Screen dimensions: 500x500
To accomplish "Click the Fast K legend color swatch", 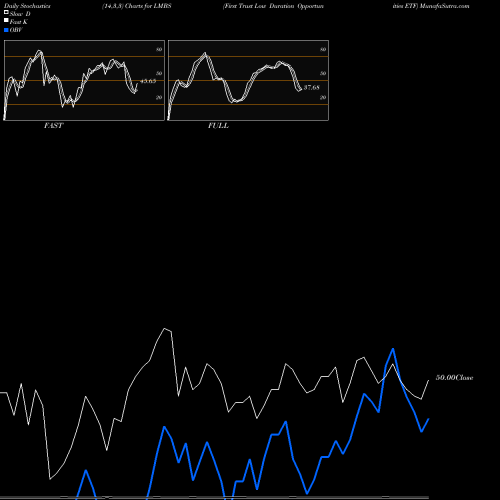I will click(x=6, y=20).
